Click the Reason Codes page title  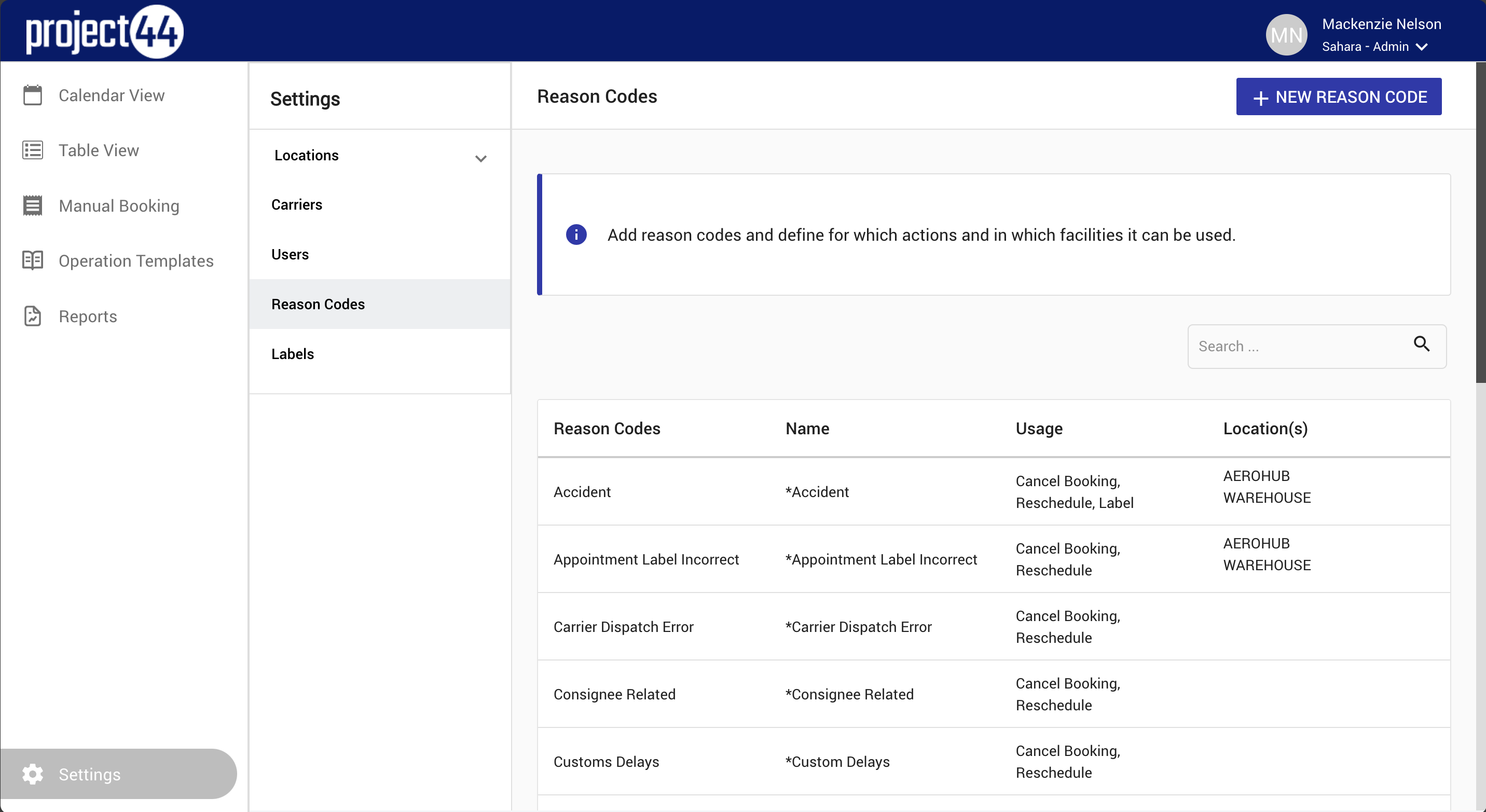pyautogui.click(x=597, y=97)
